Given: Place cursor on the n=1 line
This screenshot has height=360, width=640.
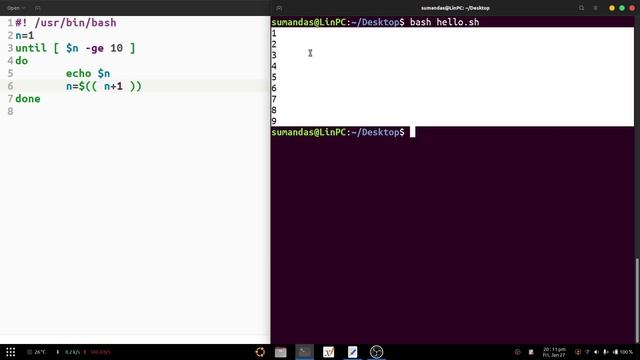Looking at the screenshot, I should coord(24,36).
